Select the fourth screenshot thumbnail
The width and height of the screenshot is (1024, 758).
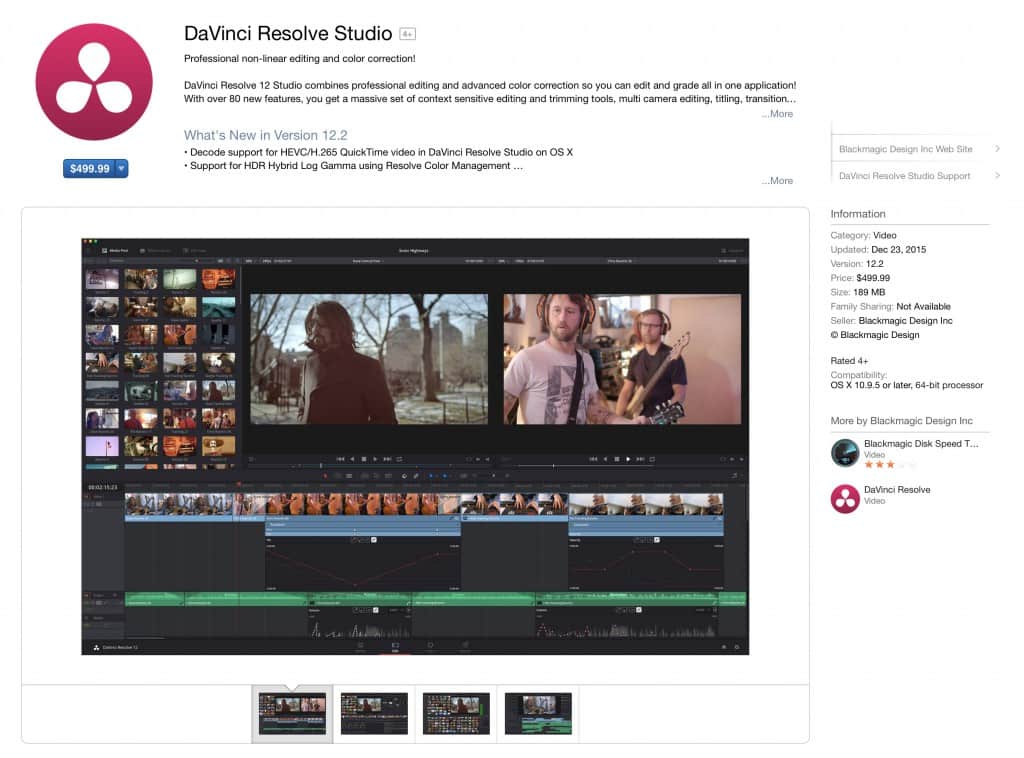538,714
